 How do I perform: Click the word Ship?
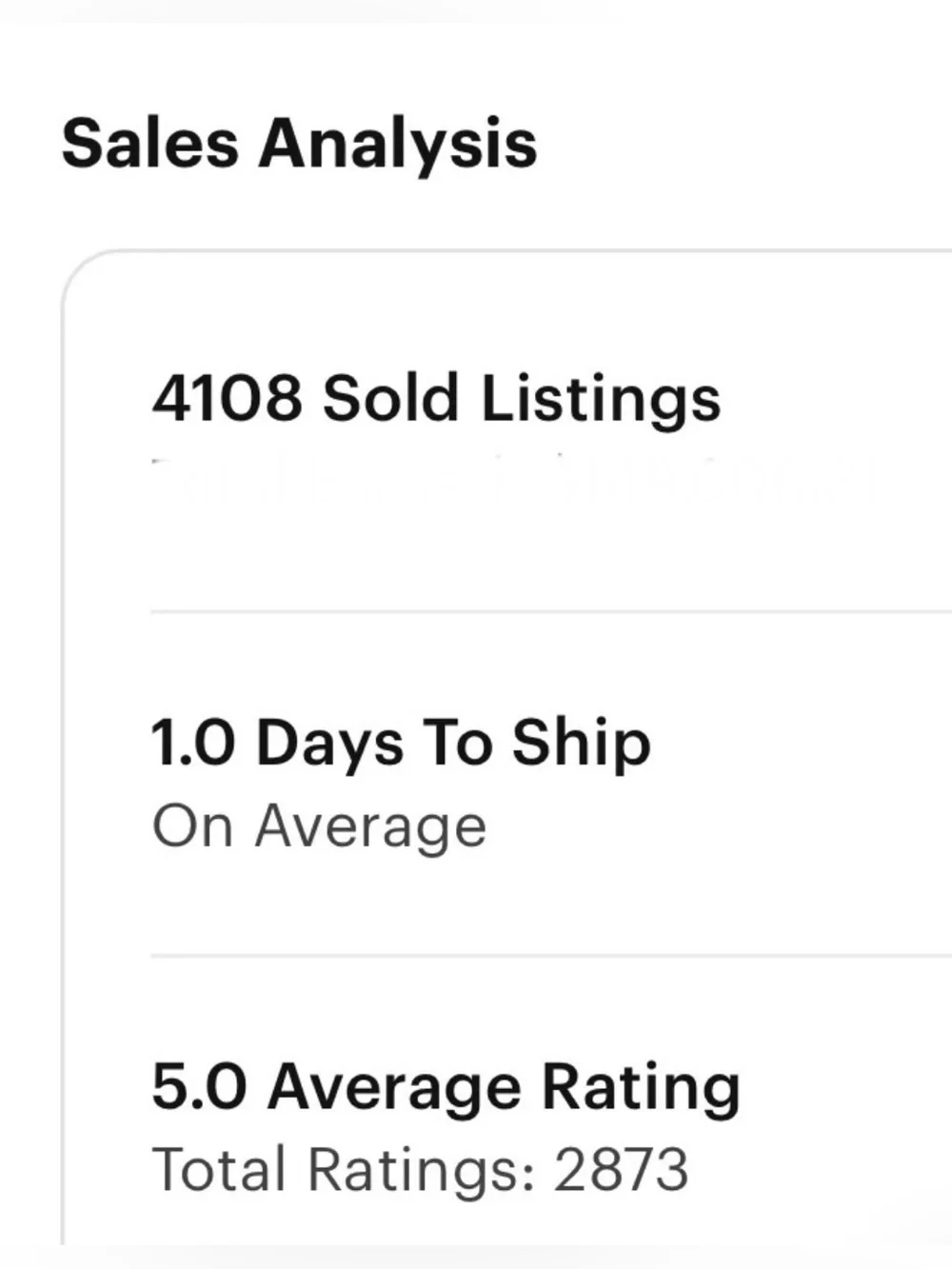coord(582,744)
